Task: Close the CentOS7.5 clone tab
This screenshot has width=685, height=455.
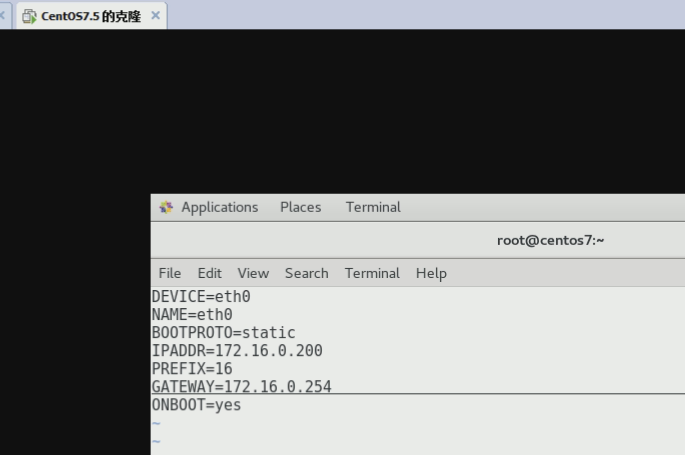Action: [156, 16]
